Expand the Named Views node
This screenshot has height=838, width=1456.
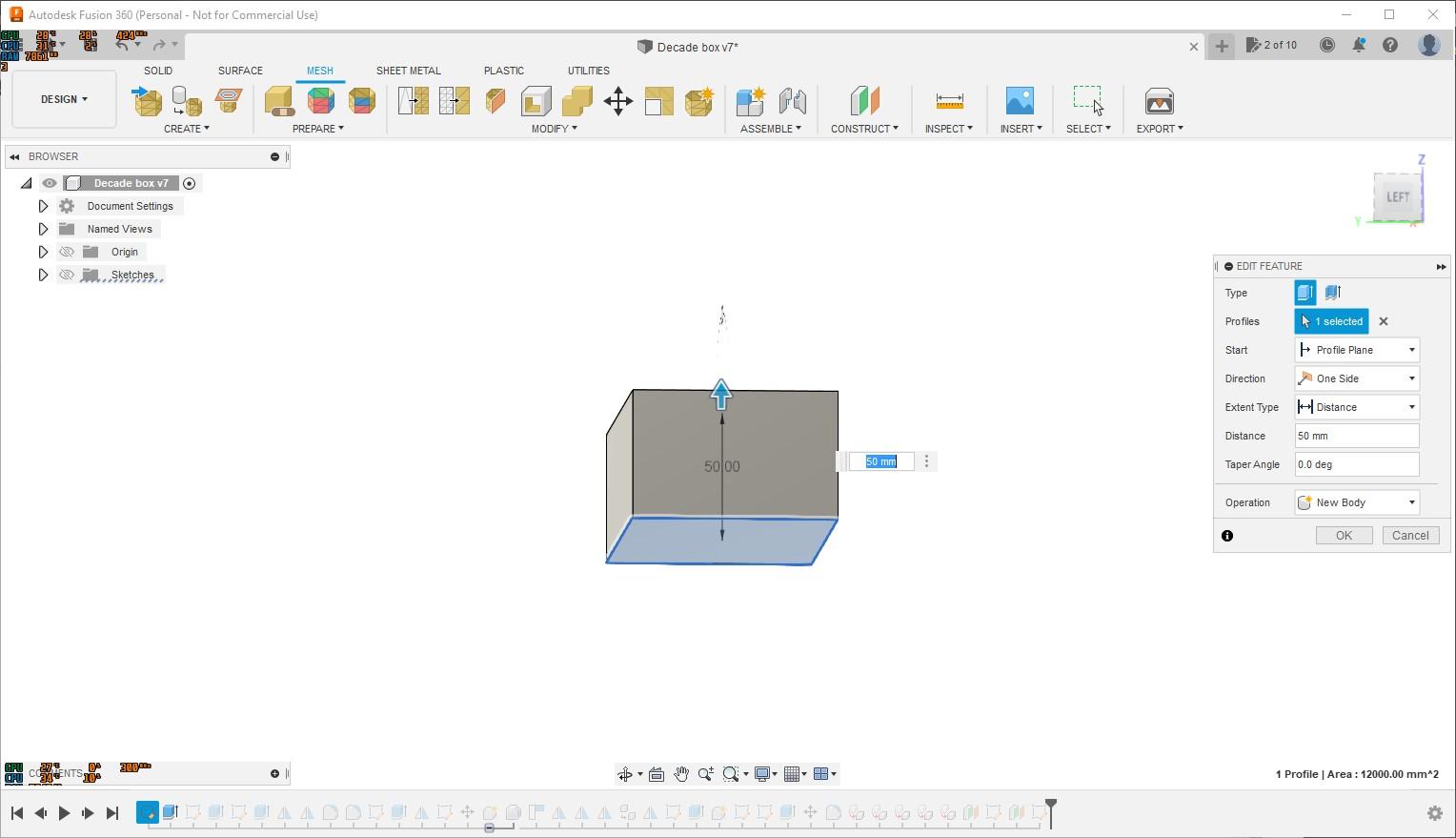[43, 229]
